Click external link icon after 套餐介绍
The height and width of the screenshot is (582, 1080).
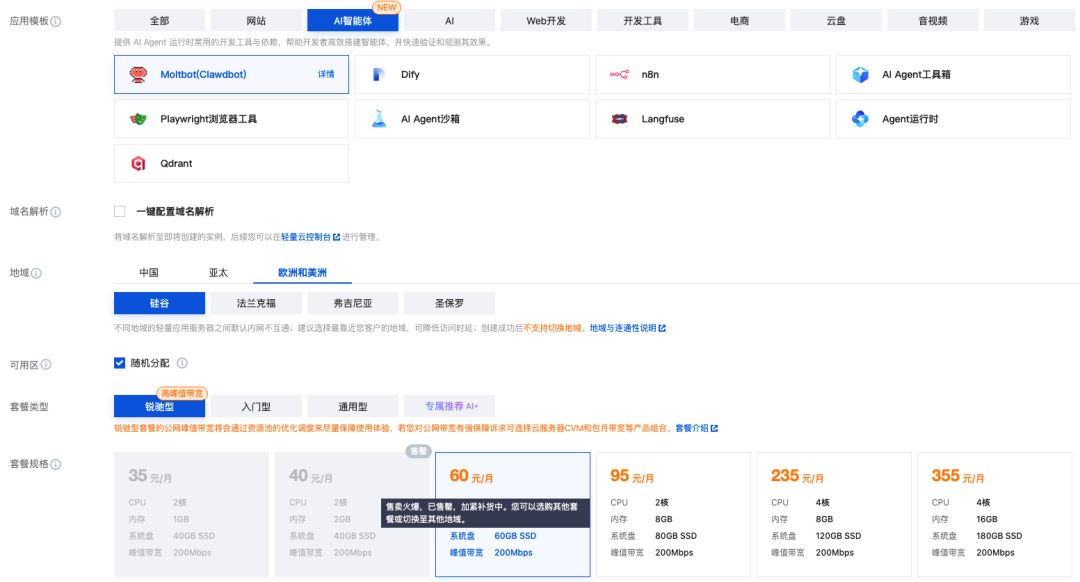pyautogui.click(x=714, y=428)
